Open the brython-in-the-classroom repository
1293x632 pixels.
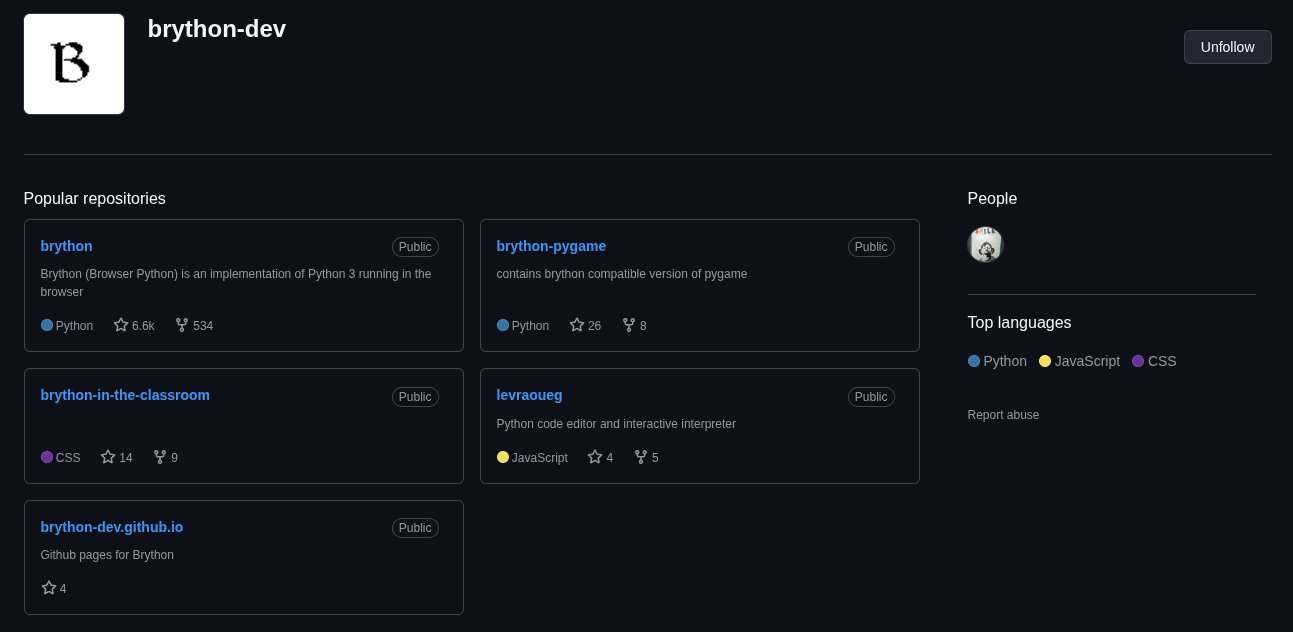[125, 395]
